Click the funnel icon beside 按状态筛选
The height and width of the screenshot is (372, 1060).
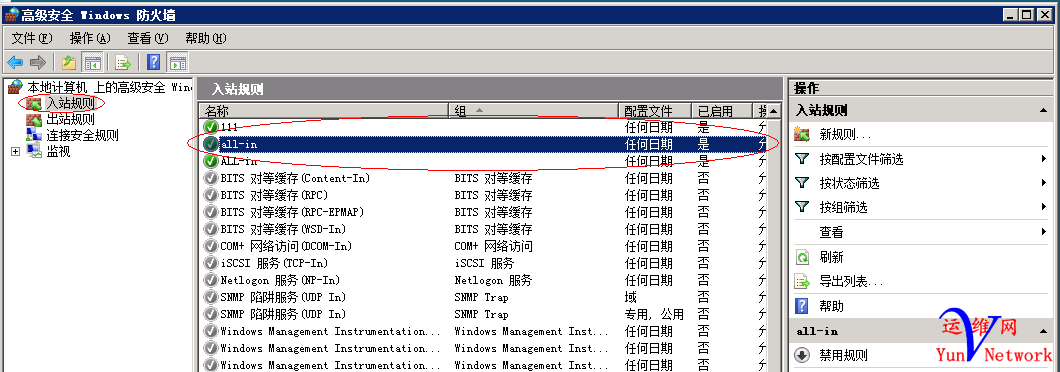pos(802,183)
